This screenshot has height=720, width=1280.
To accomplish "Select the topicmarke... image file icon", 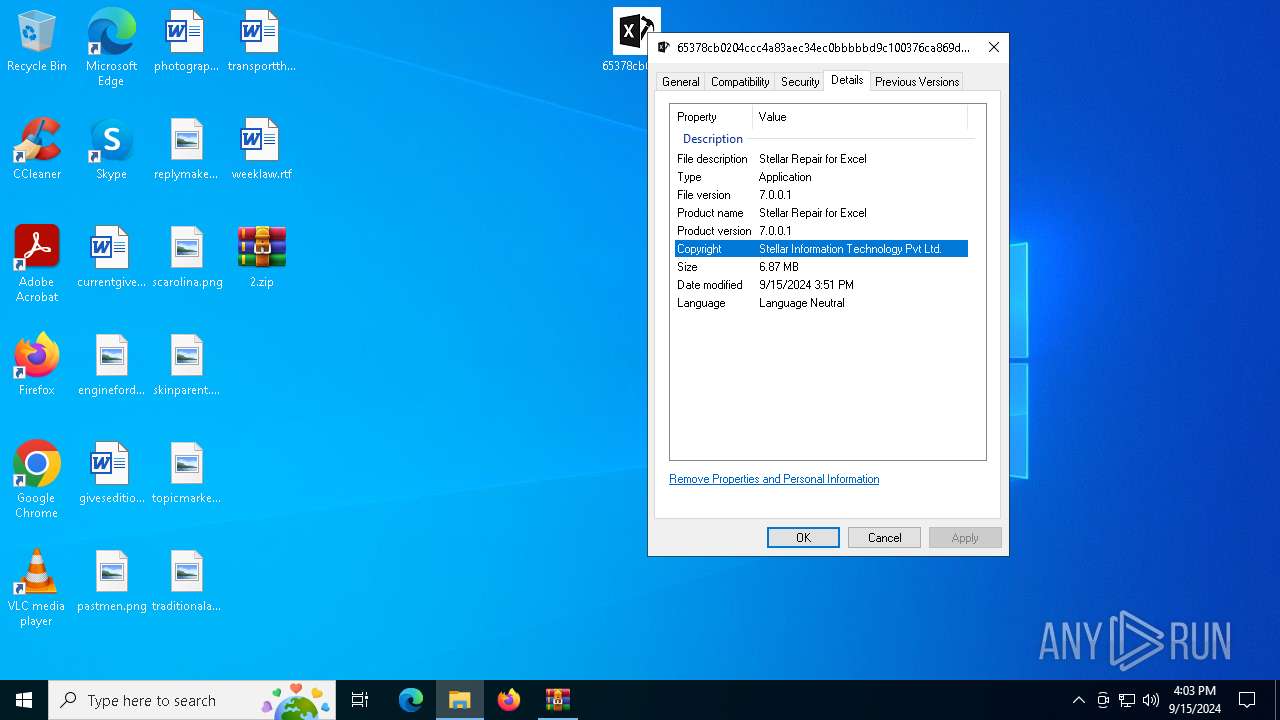I will pos(186,474).
